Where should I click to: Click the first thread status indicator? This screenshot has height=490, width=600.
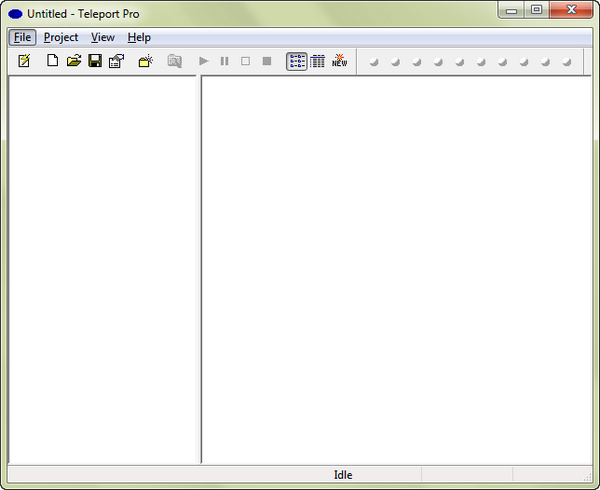click(x=374, y=61)
